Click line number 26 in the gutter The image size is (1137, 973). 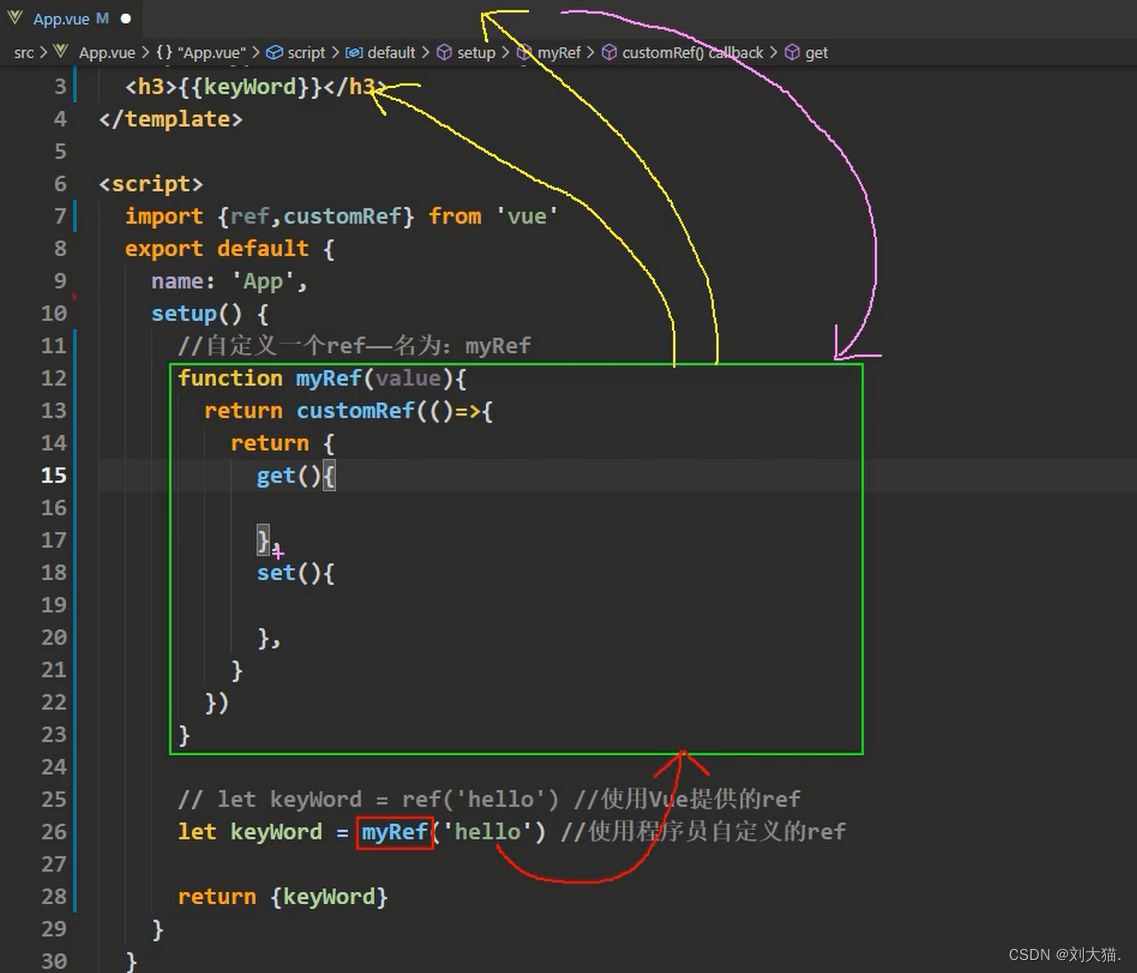pyautogui.click(x=54, y=832)
